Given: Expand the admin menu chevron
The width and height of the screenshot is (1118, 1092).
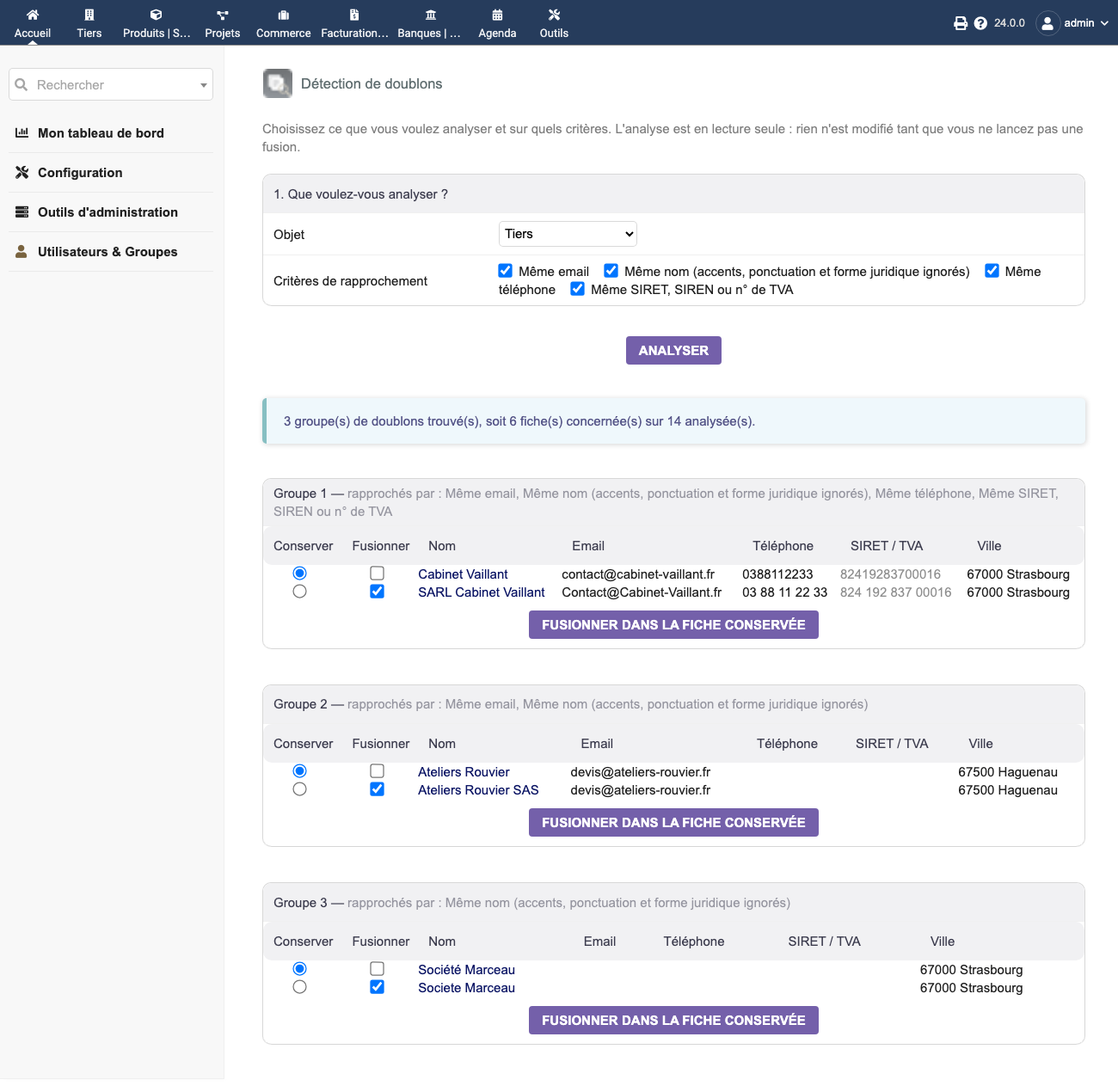Looking at the screenshot, I should (1104, 23).
